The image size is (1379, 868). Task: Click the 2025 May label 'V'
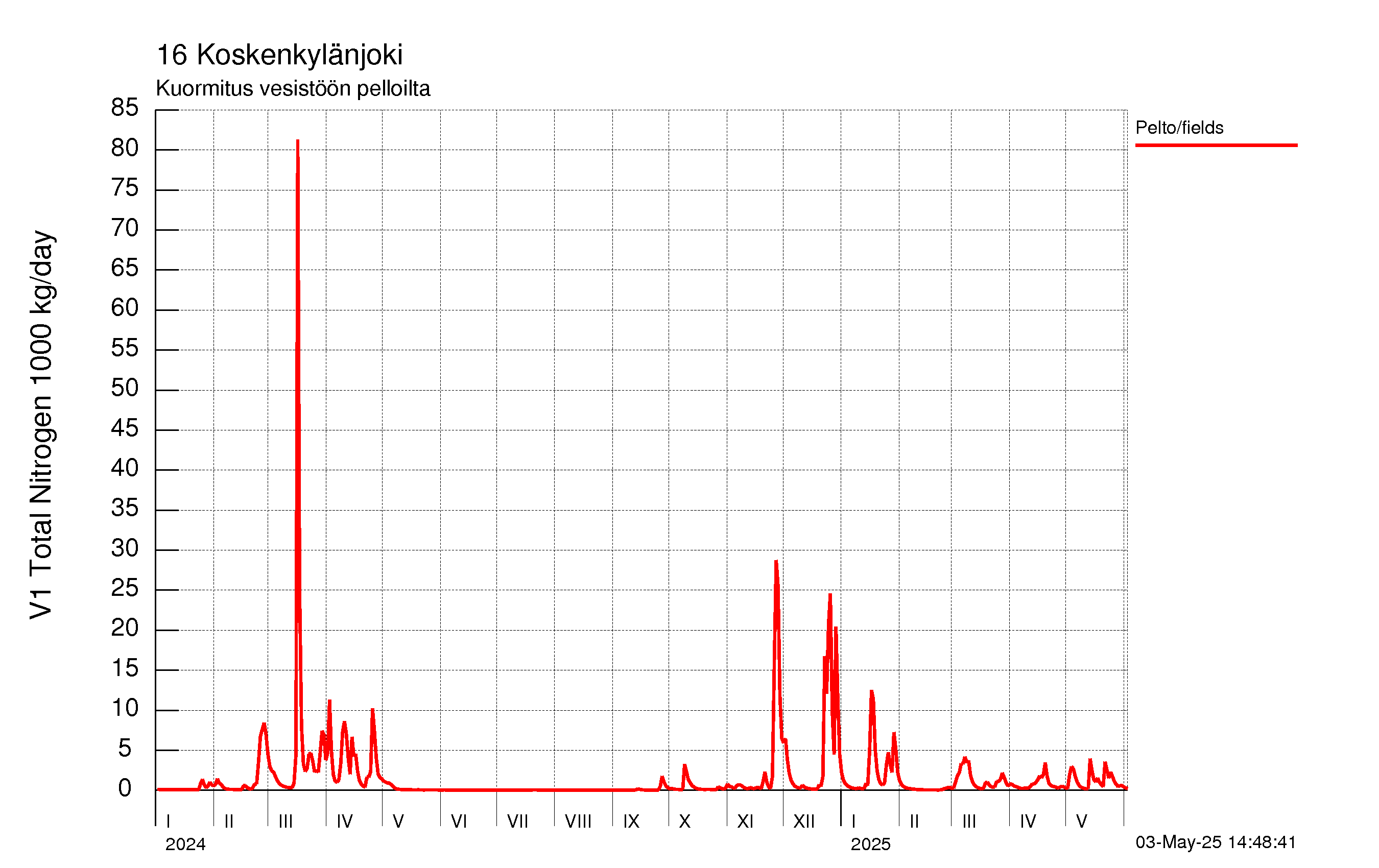[1081, 822]
